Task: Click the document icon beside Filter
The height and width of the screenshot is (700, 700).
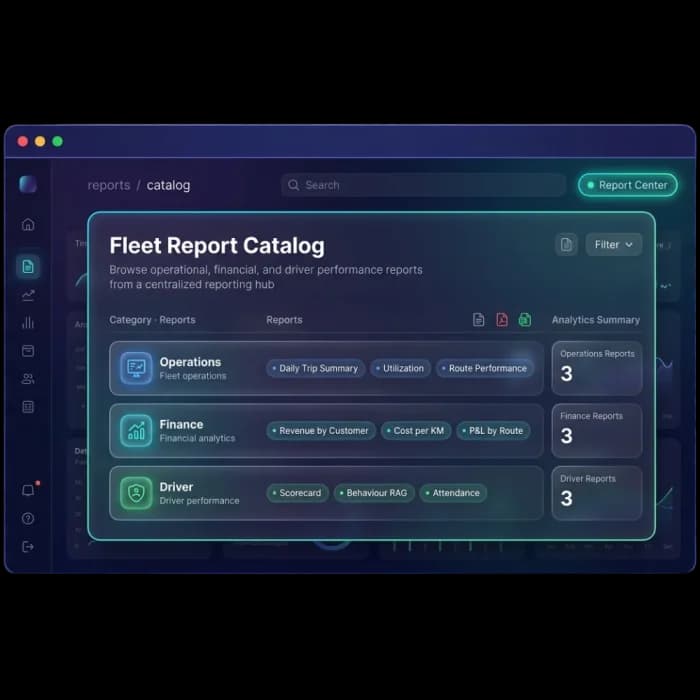Action: (566, 245)
